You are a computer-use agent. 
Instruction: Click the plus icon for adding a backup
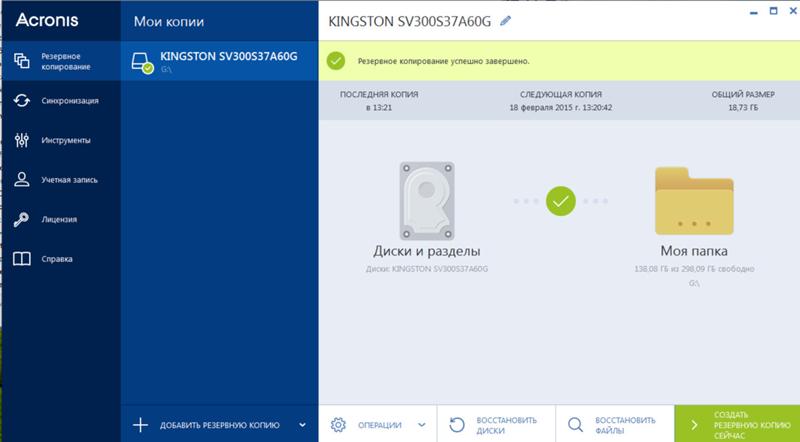click(140, 425)
